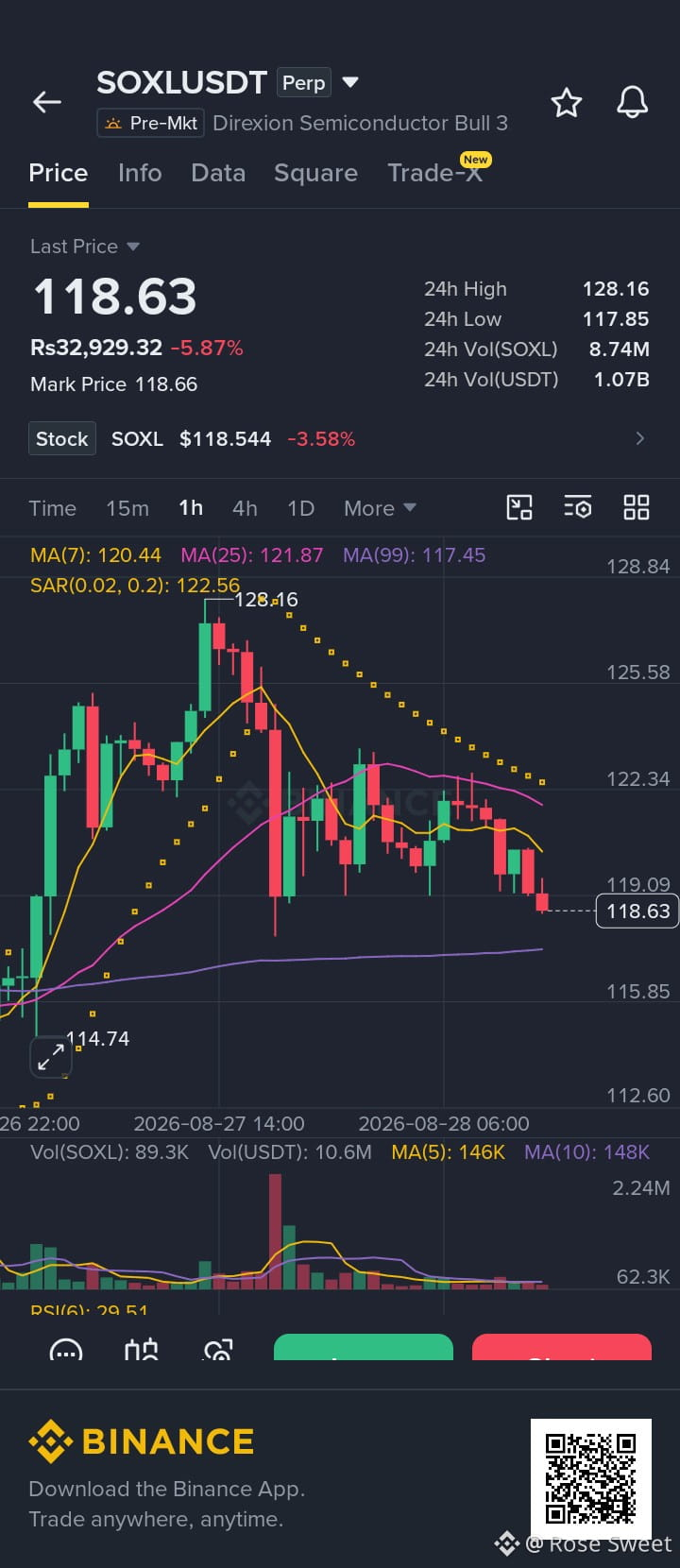Viewport: 680px width, 1568px height.
Task: Tap the MA(25) 121.87 indicator
Action: (251, 554)
